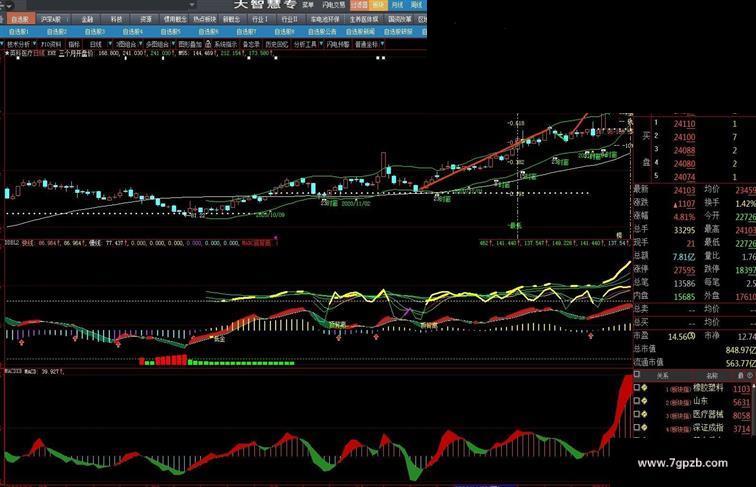Expand the 多图组合 dropdown arrow

(174, 44)
